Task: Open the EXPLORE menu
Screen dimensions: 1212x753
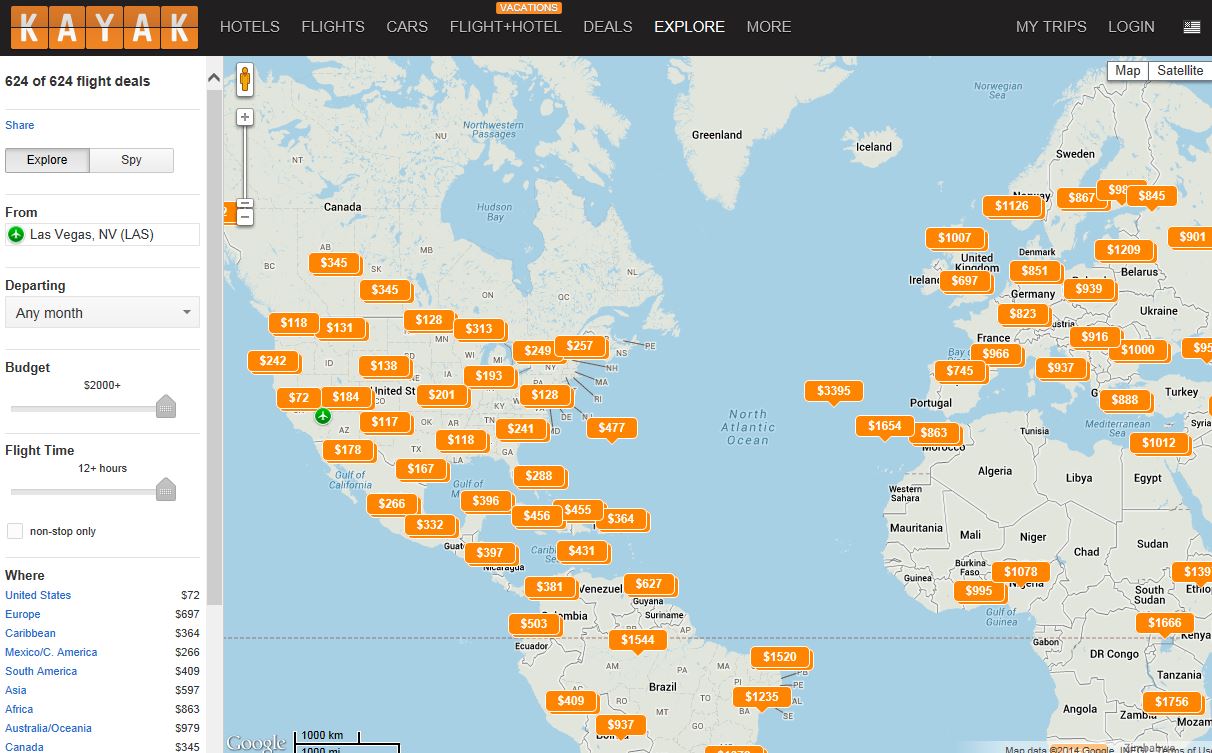Action: tap(689, 27)
